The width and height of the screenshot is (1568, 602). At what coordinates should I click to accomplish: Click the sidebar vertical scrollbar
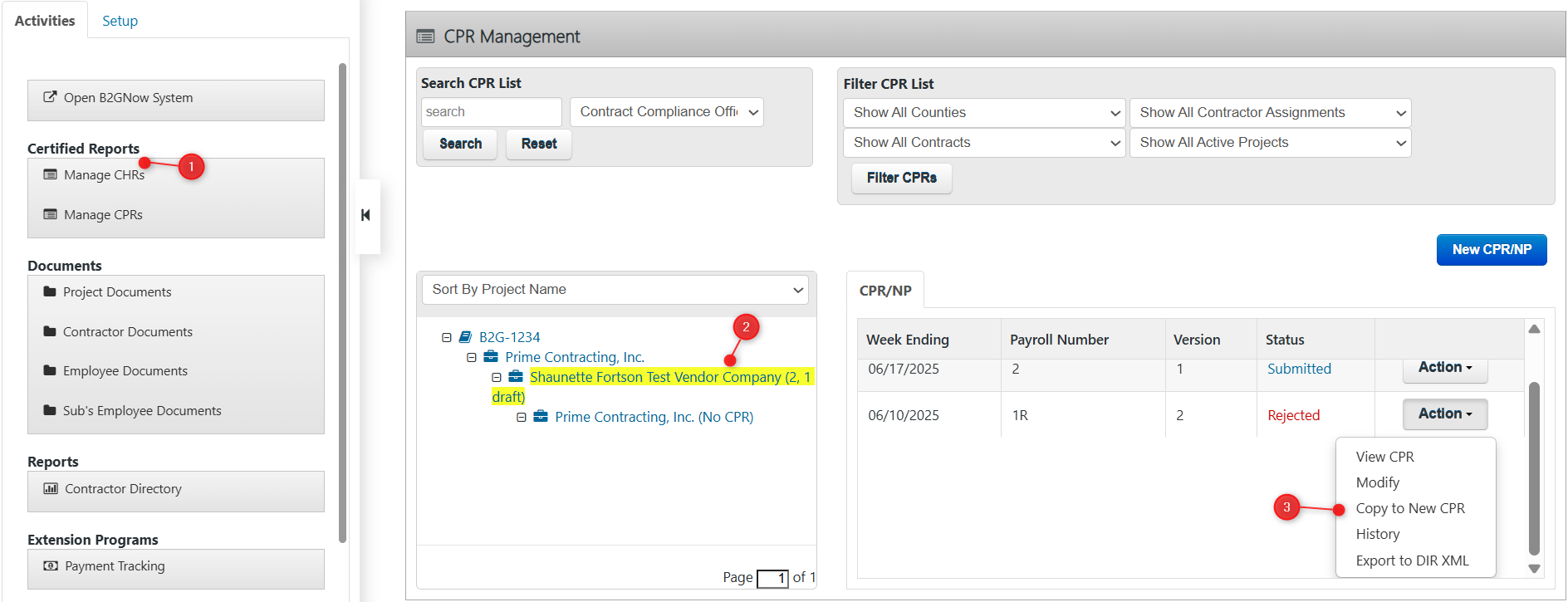pyautogui.click(x=342, y=303)
